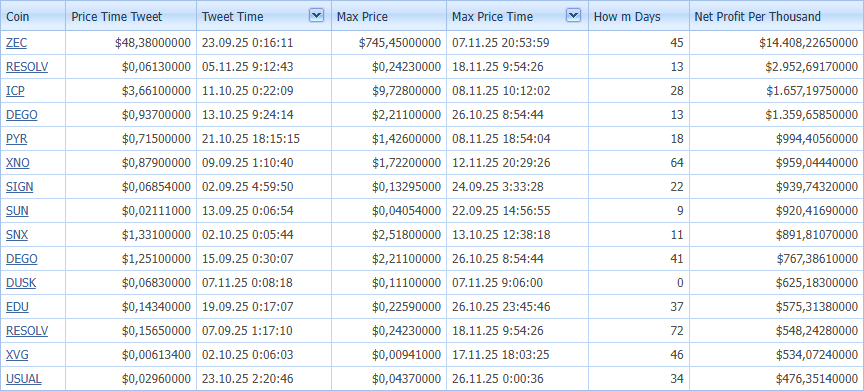This screenshot has width=864, height=391.
Task: Open the DEGO link priced $0,93700000
Action: [21, 115]
